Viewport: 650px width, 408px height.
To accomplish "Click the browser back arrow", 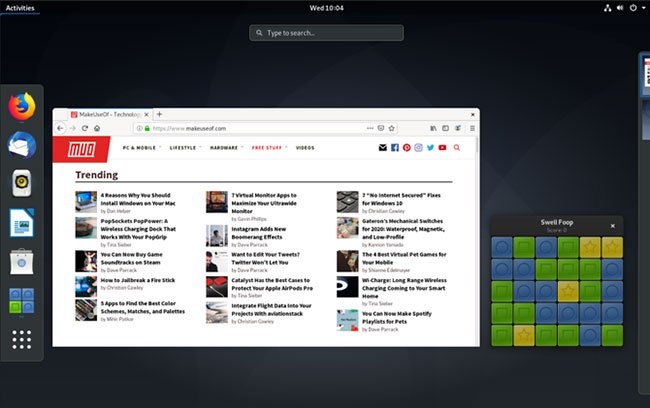I will (x=60, y=128).
